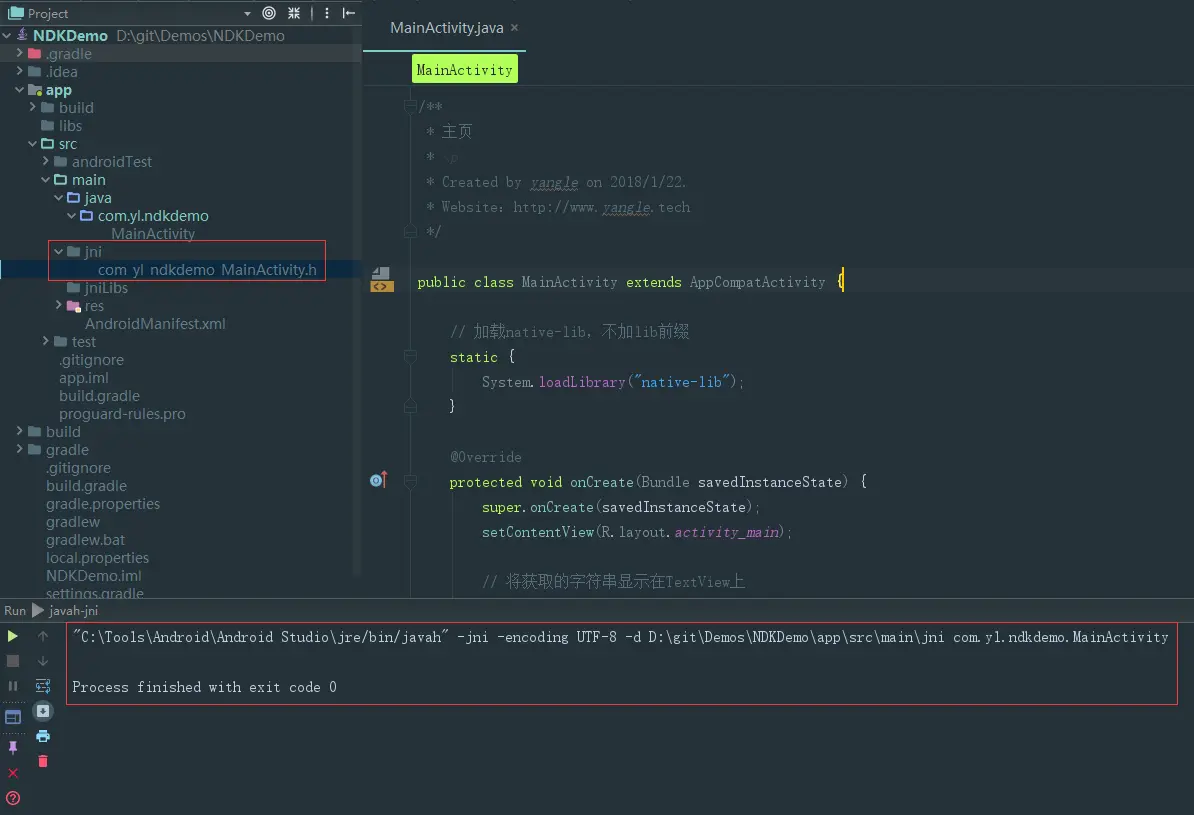Select proguard-rules.pro file
1194x815 pixels.
pyautogui.click(x=123, y=414)
